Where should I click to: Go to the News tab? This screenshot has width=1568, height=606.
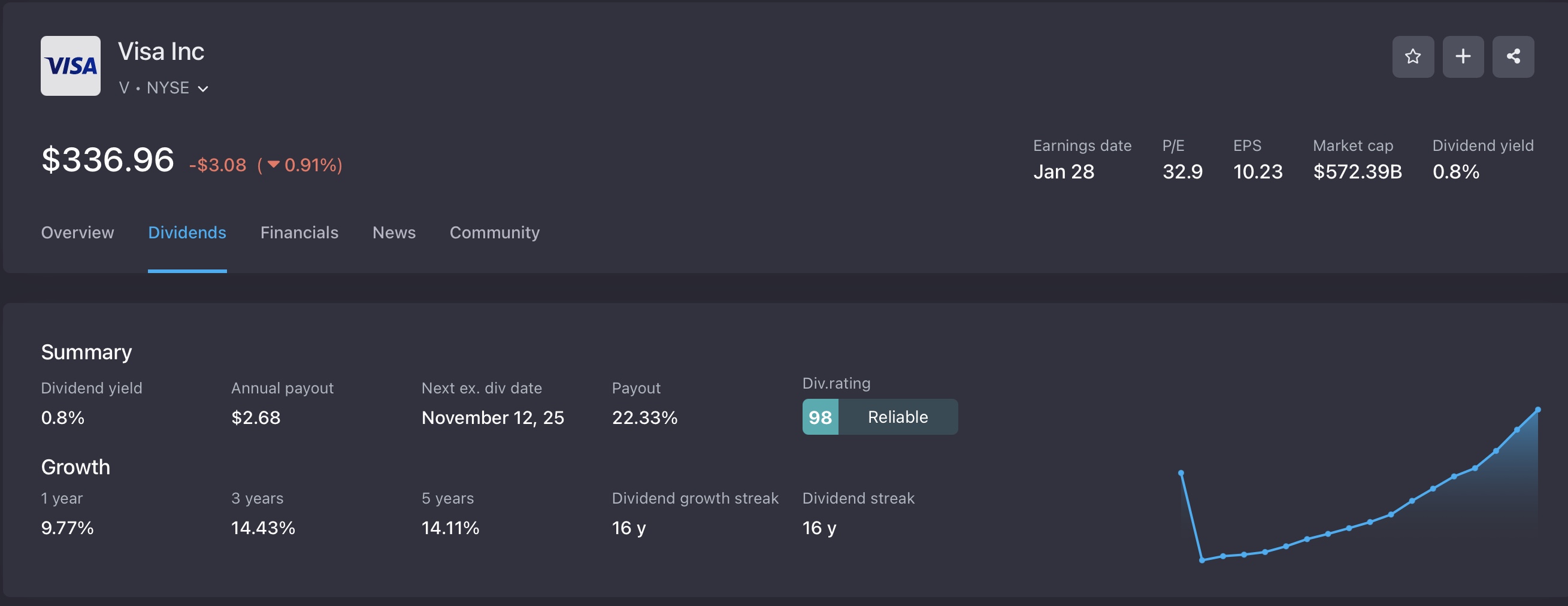click(x=394, y=232)
